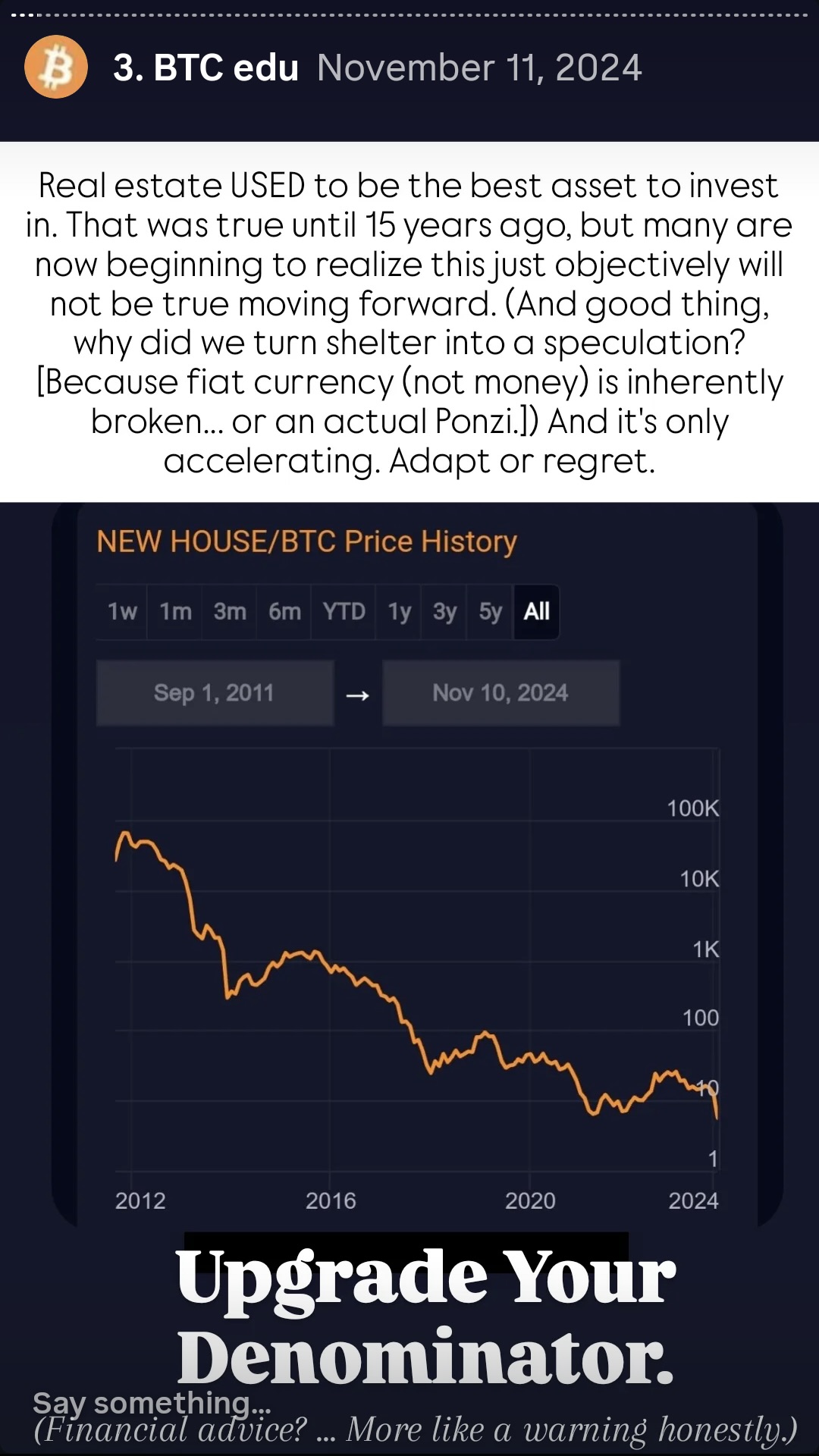Viewport: 819px width, 1456px height.
Task: Open the "3. BTC edu" profile name
Action: (206, 67)
